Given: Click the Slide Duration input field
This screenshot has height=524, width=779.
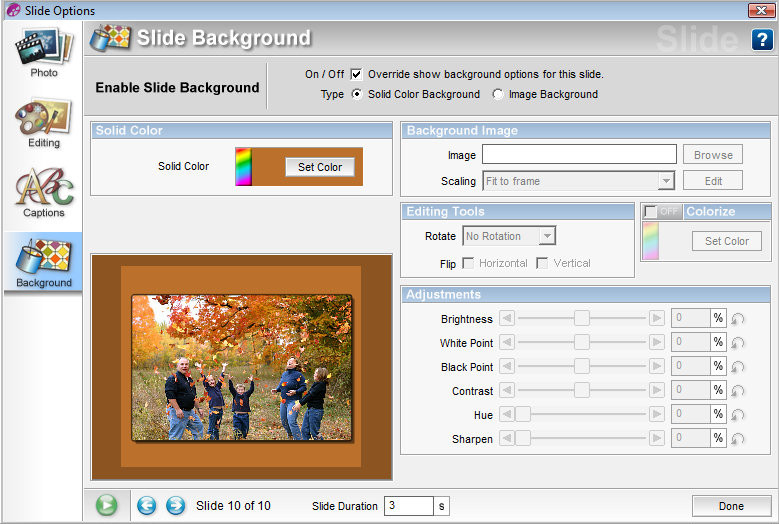Looking at the screenshot, I should 408,506.
